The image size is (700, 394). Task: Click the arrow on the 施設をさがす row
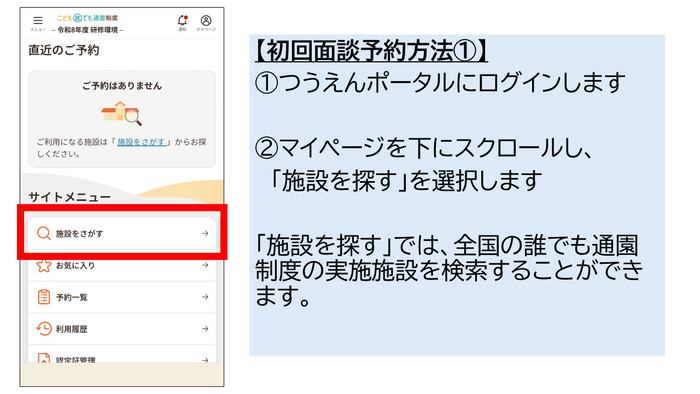205,233
